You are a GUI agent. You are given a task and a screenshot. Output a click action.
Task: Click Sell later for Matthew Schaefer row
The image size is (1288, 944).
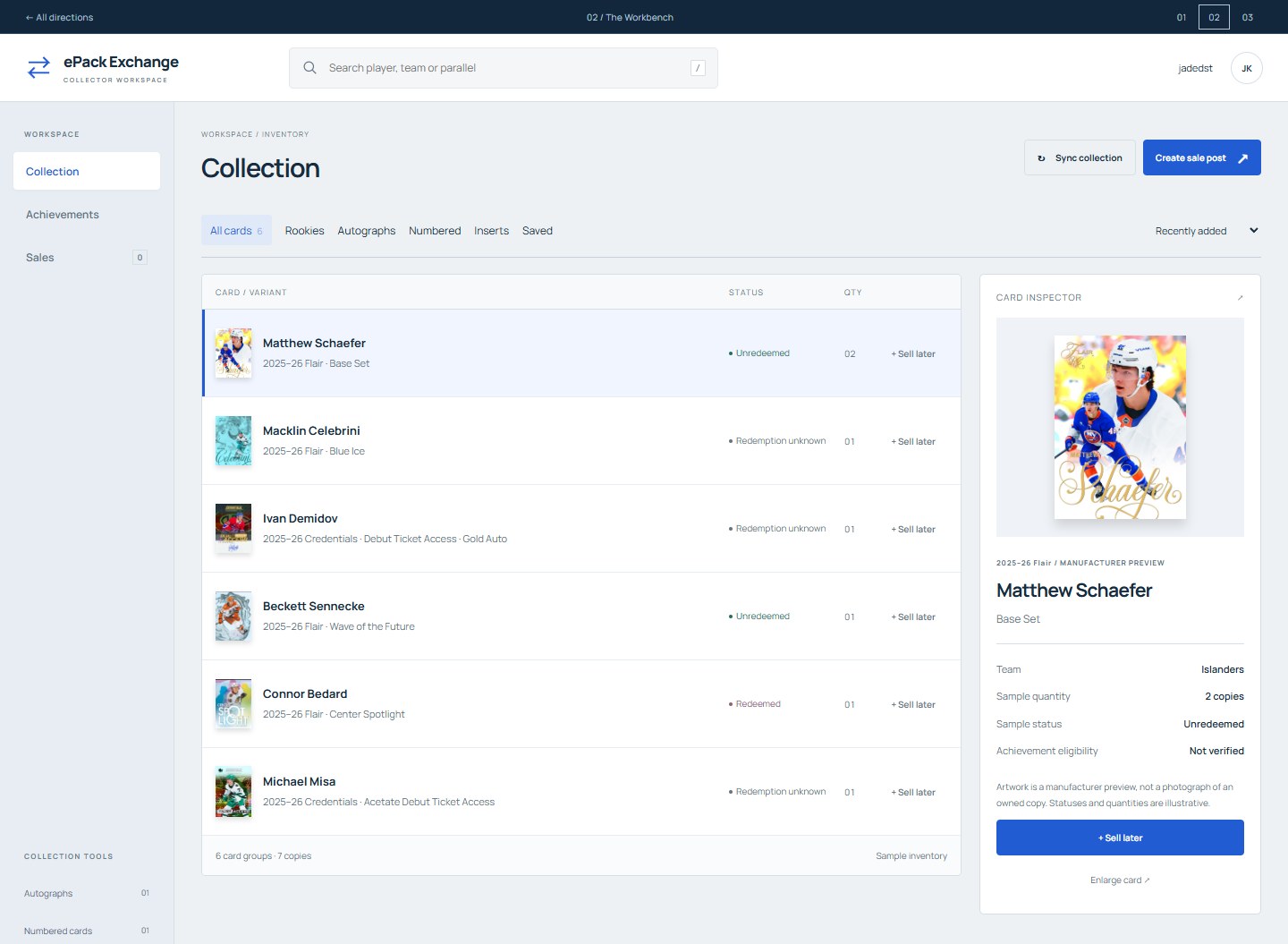913,353
